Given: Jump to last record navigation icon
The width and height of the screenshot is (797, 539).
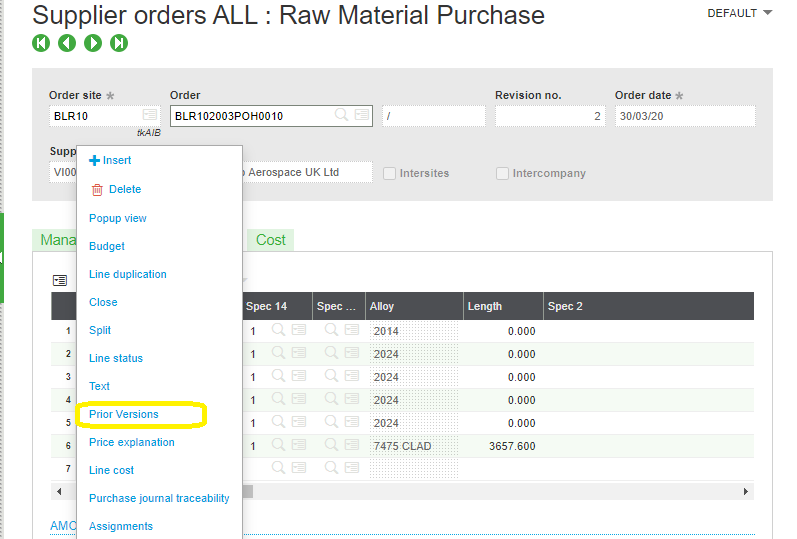Looking at the screenshot, I should (119, 43).
